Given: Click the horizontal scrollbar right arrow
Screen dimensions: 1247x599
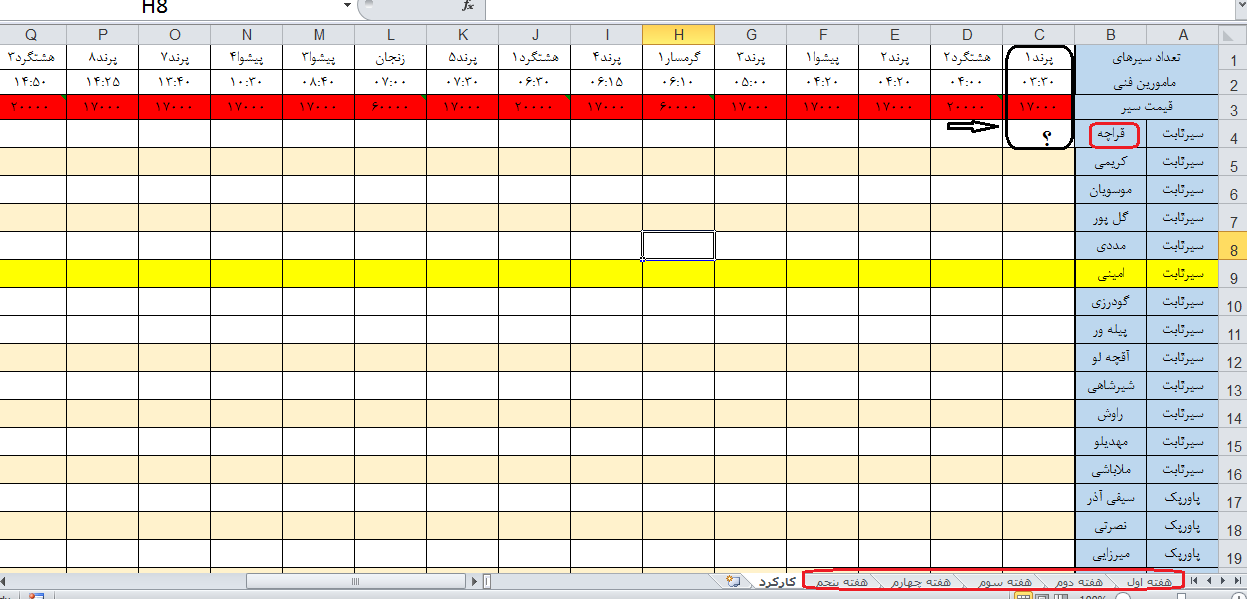Looking at the screenshot, I should point(475,581).
